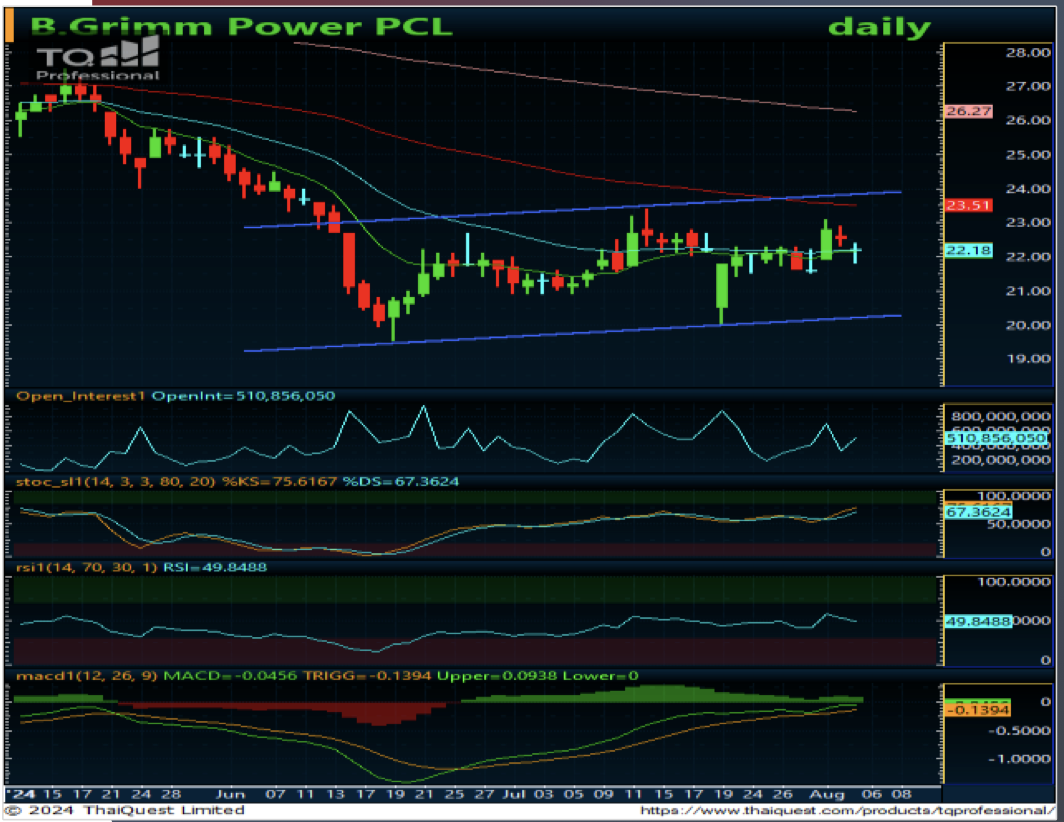1064x822 pixels.
Task: Select the Open_Interest1 indicator label
Action: pyautogui.click(x=81, y=396)
